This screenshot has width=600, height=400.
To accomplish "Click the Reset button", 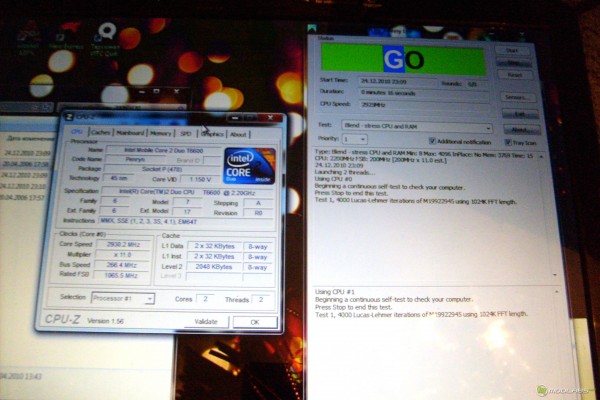I will point(515,75).
